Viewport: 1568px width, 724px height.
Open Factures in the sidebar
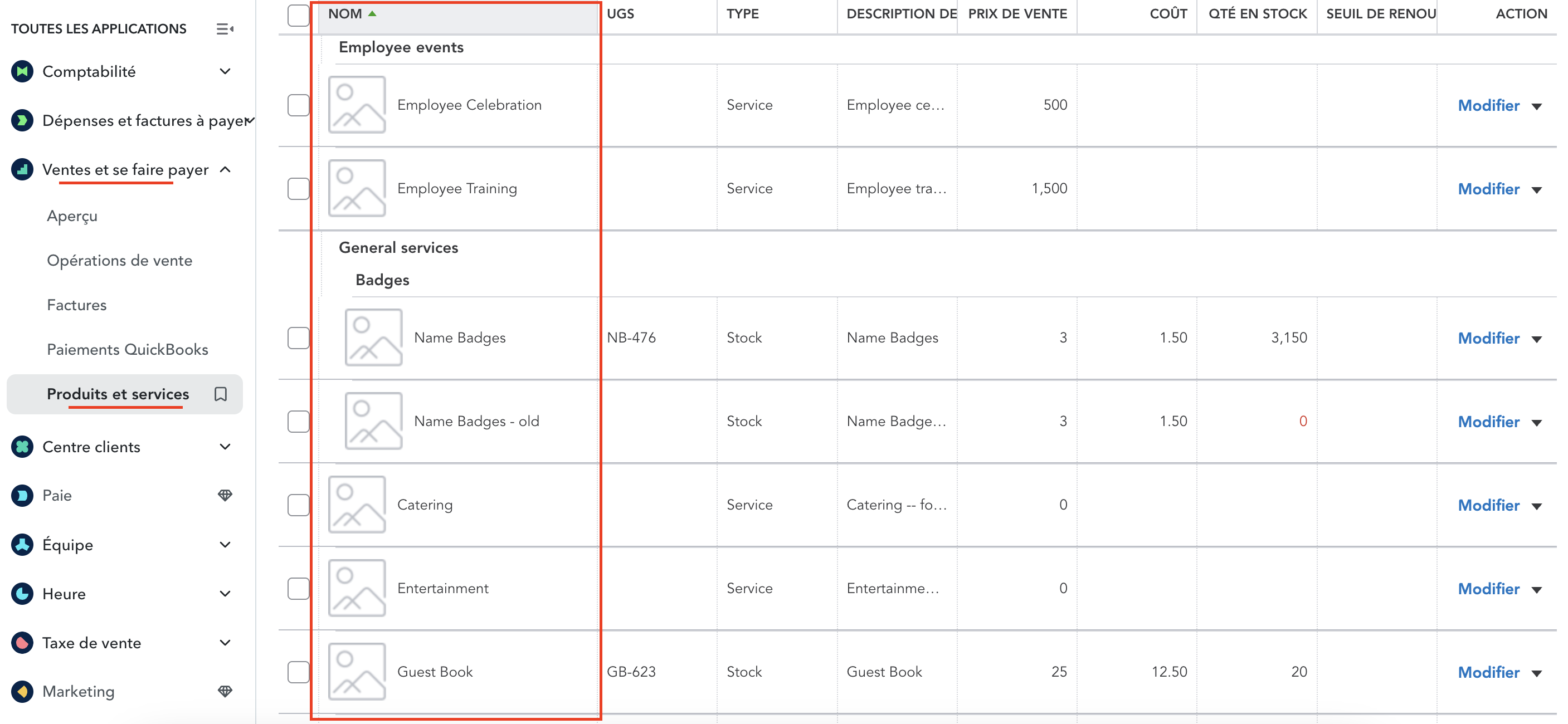click(x=77, y=305)
